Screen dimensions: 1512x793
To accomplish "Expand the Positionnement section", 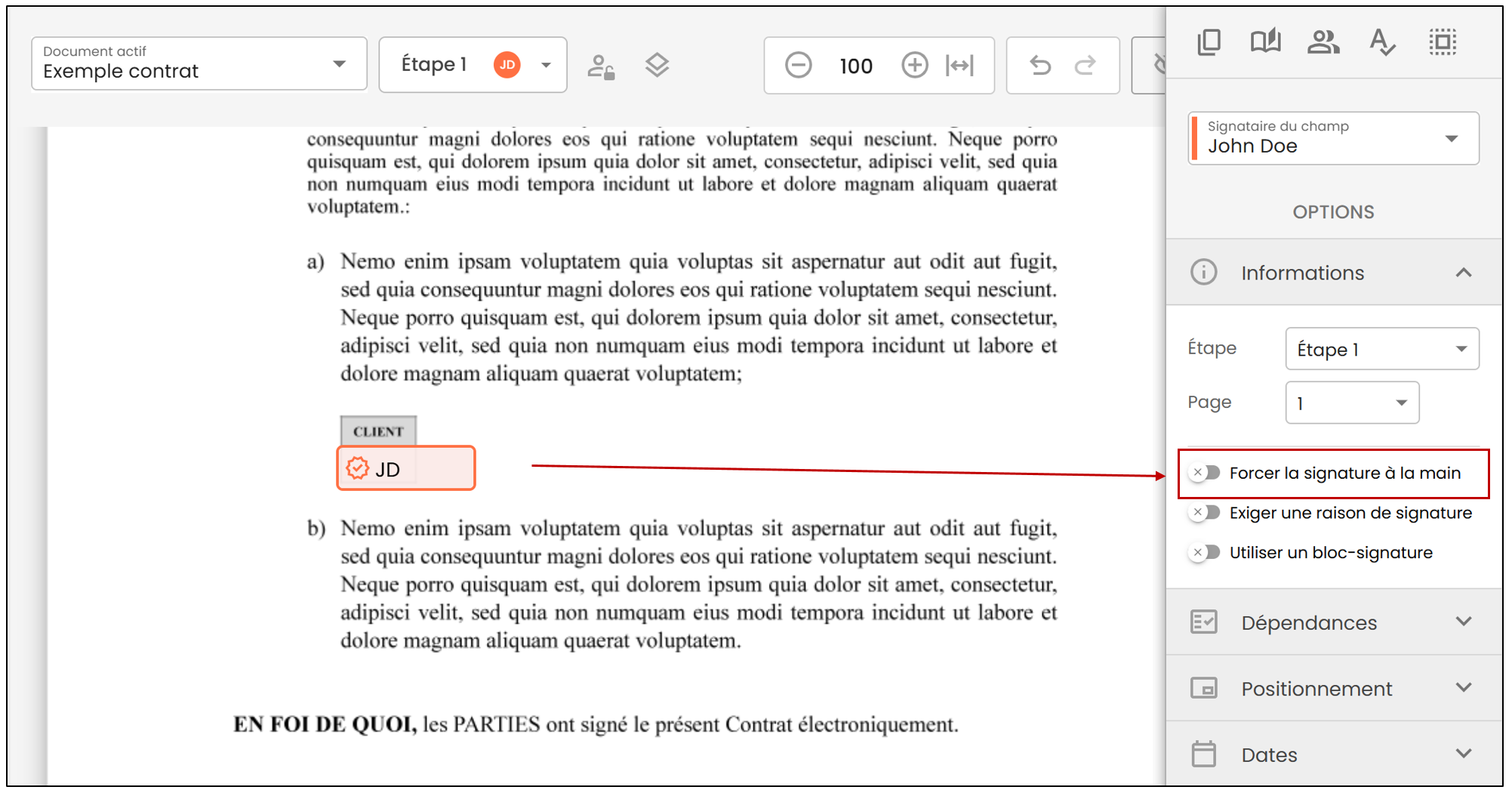I will tap(1334, 688).
